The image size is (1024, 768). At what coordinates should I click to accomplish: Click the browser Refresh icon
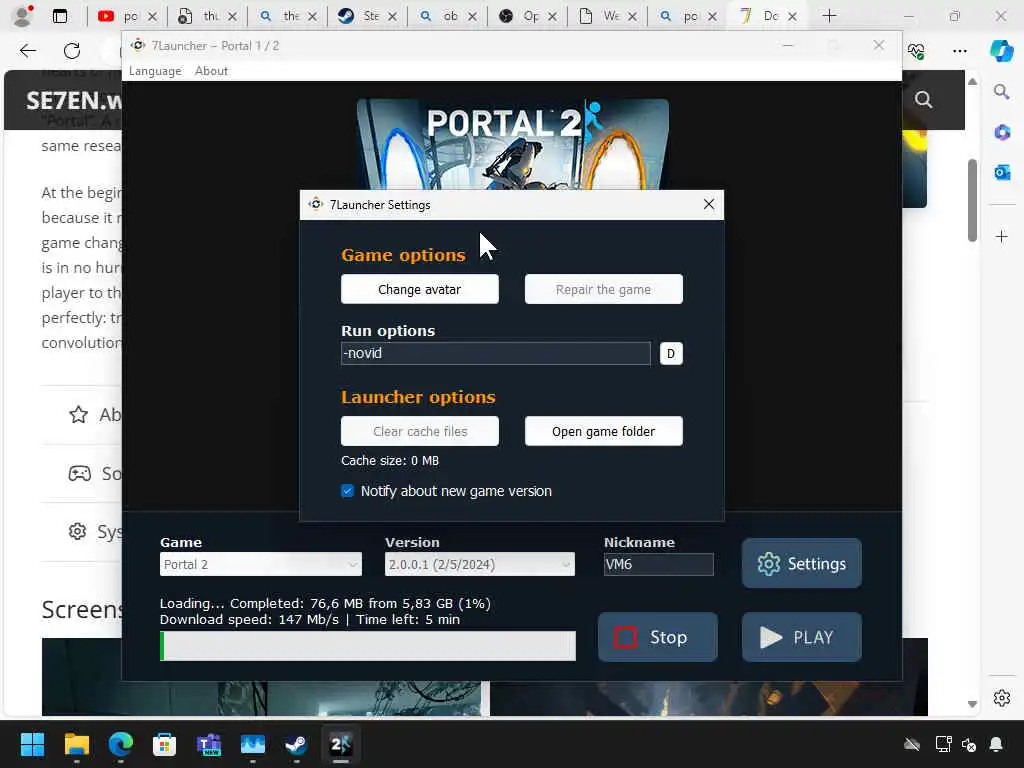[x=72, y=50]
